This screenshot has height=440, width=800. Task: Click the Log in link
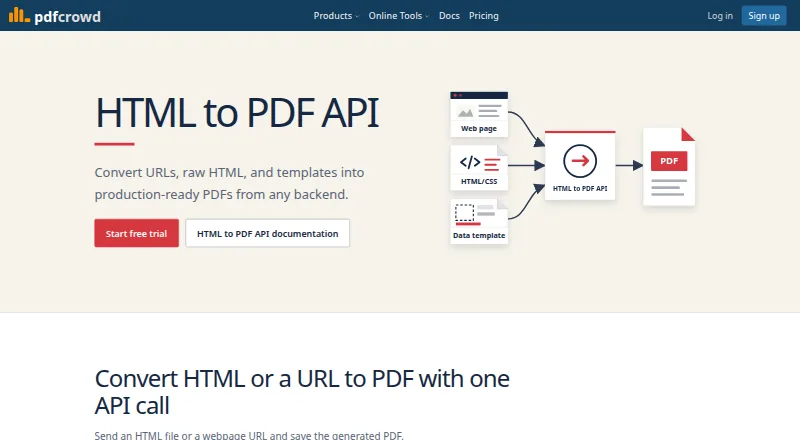click(x=720, y=16)
